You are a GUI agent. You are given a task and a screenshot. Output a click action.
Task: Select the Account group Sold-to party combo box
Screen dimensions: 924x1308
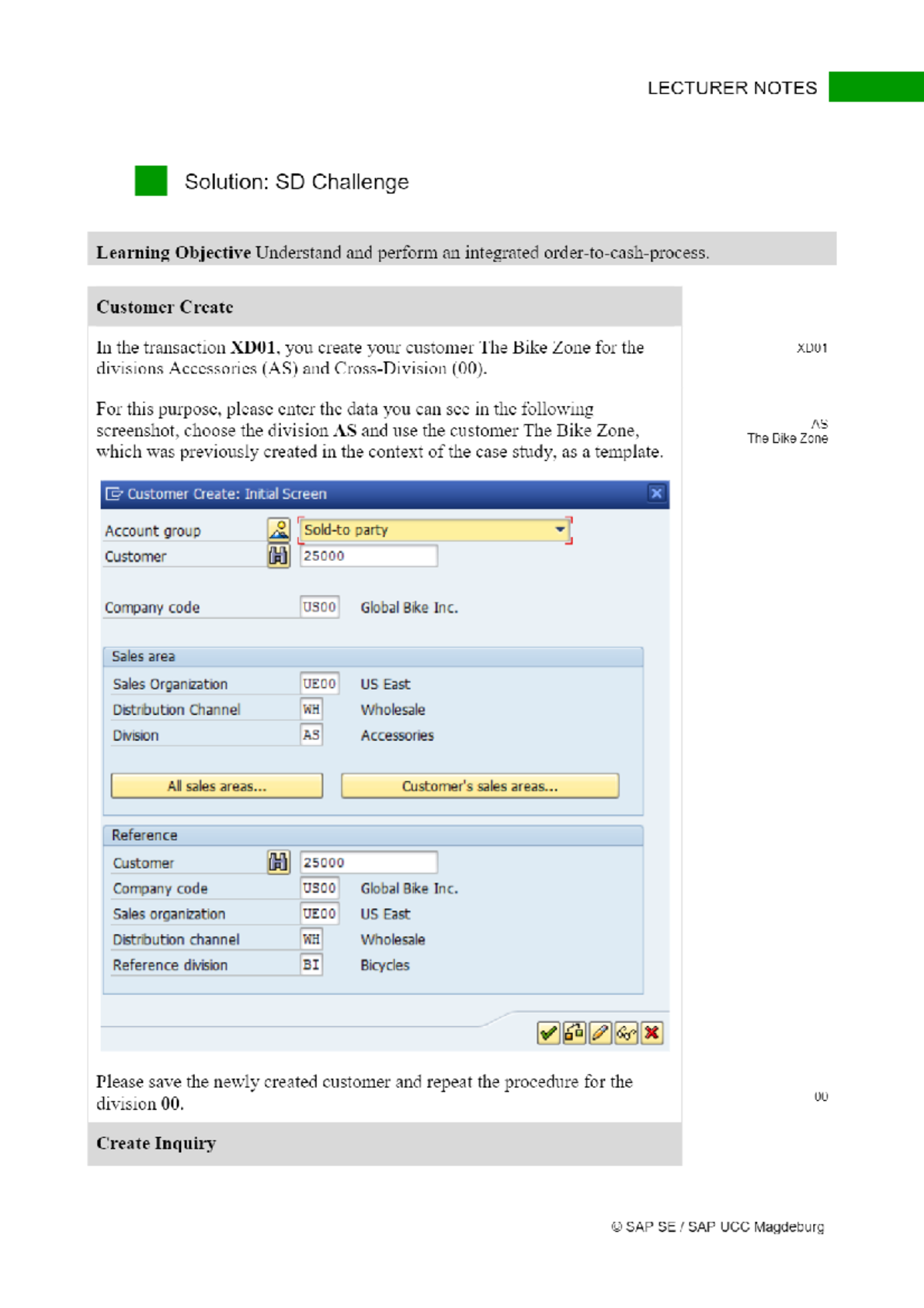[434, 530]
